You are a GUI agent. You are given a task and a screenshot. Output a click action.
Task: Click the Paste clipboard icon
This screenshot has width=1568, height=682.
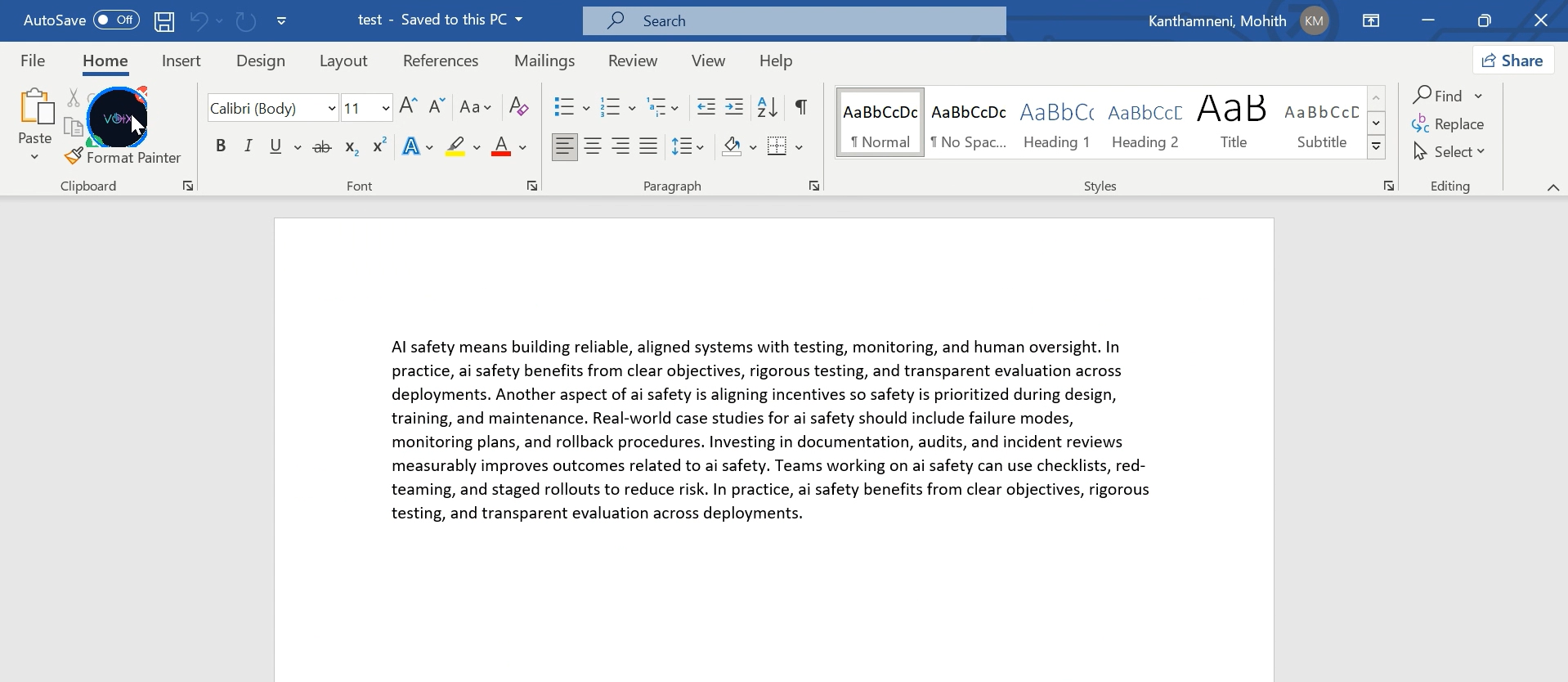(x=36, y=107)
